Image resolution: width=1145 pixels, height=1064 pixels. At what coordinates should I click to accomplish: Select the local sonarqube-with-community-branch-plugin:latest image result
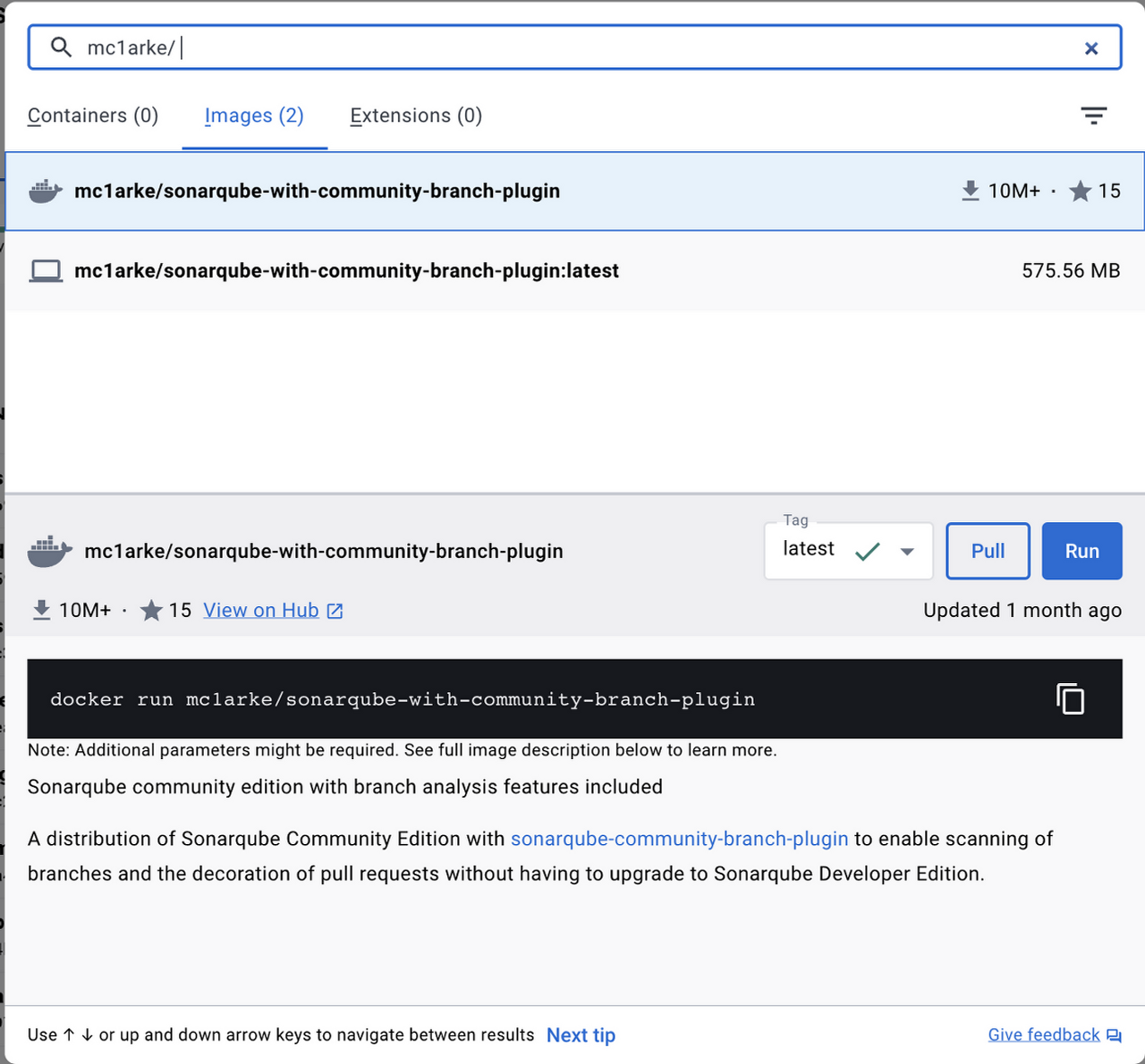[x=574, y=271]
